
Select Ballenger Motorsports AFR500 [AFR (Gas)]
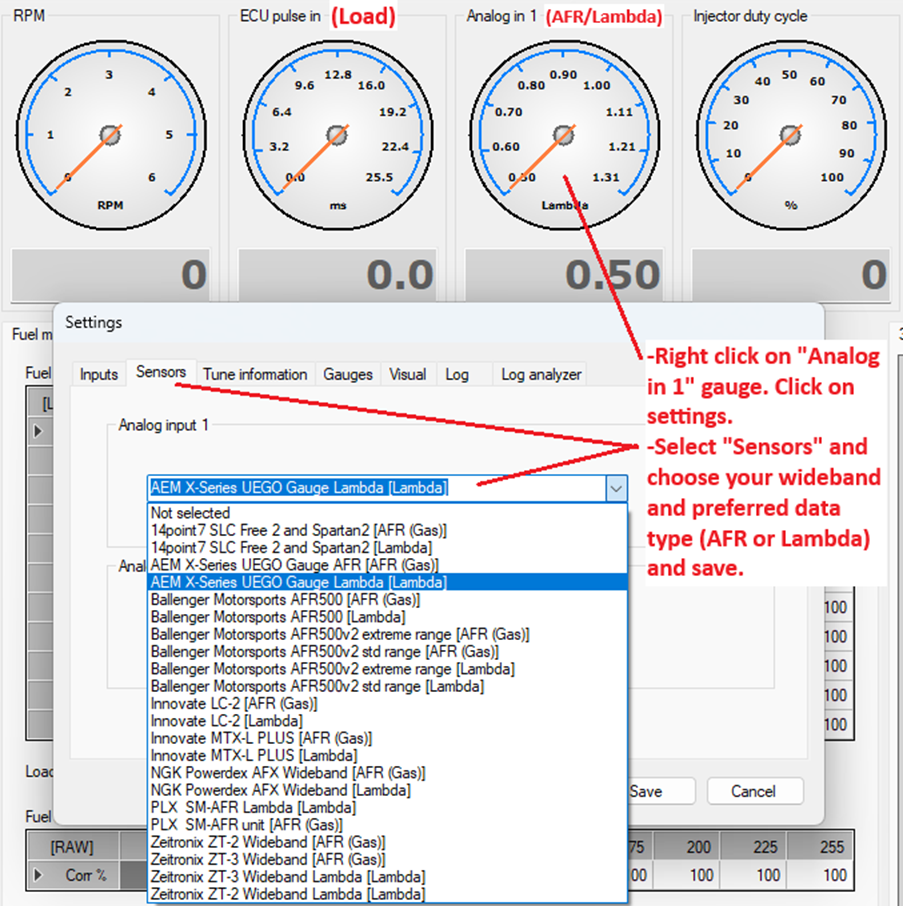(388, 600)
